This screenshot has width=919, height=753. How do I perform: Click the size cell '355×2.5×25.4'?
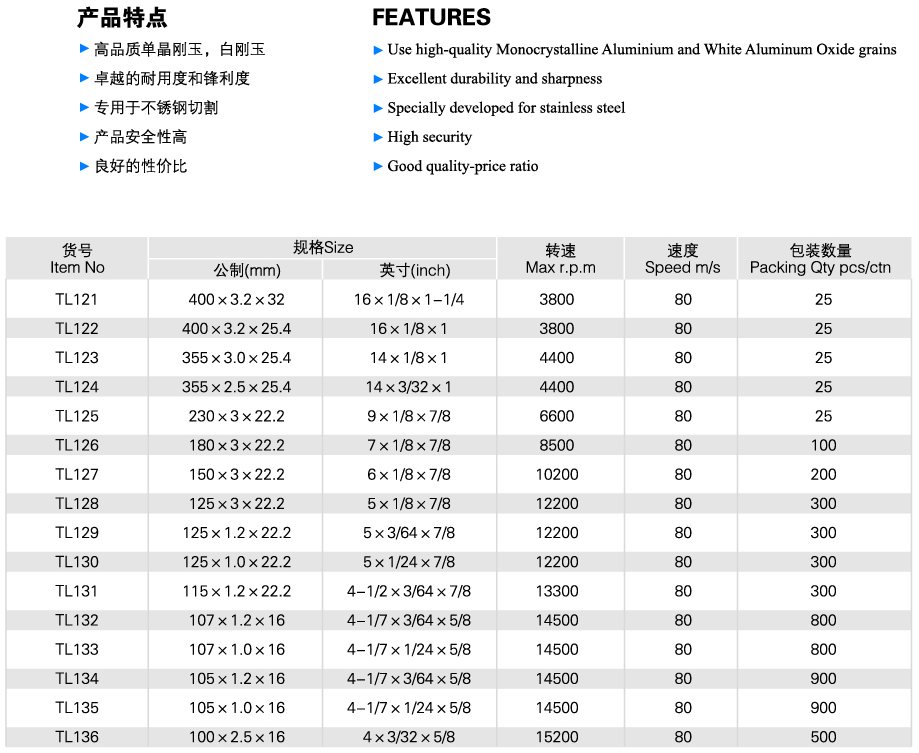(x=237, y=387)
